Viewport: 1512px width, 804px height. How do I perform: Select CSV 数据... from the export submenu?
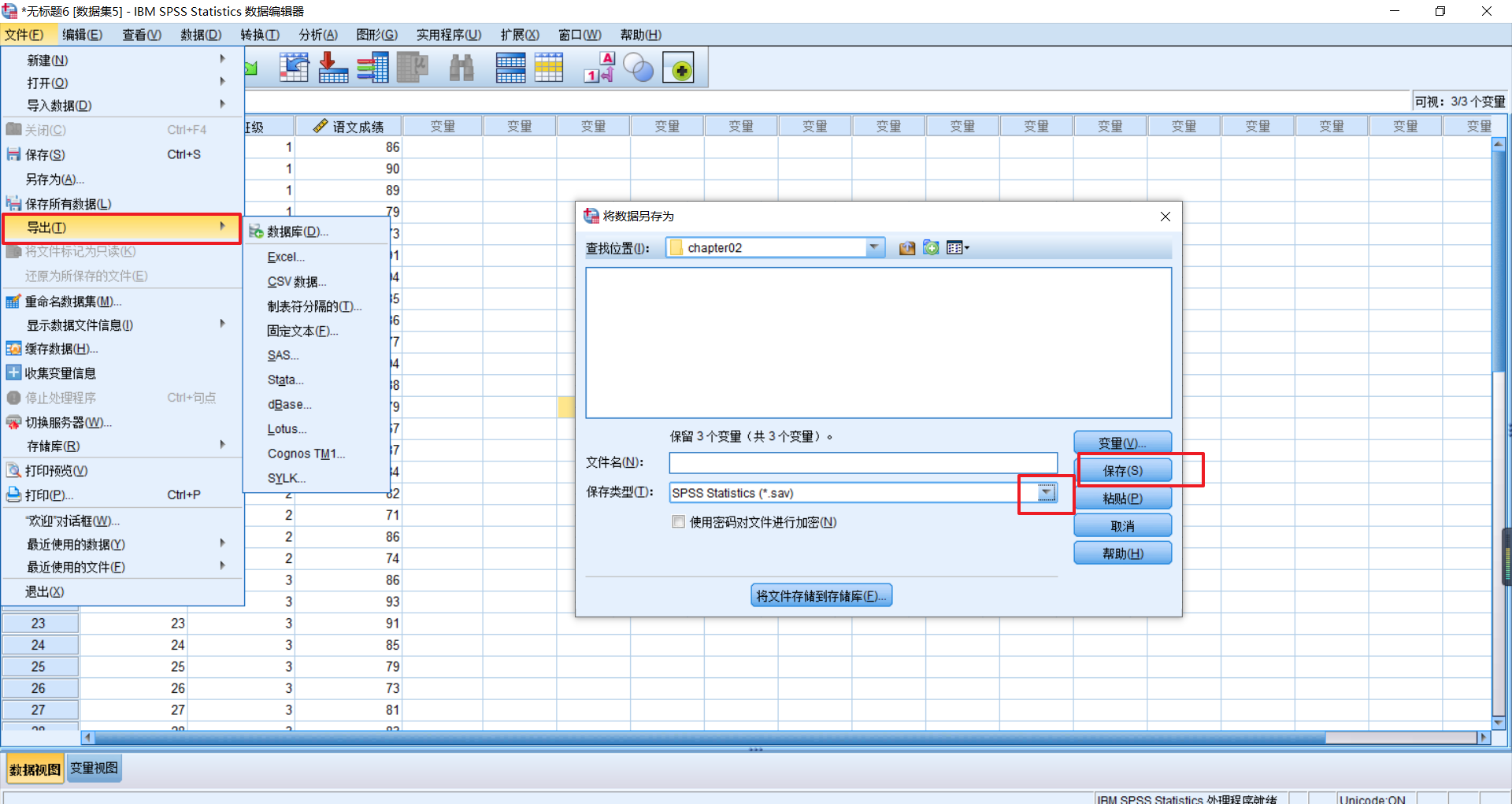[x=297, y=282]
